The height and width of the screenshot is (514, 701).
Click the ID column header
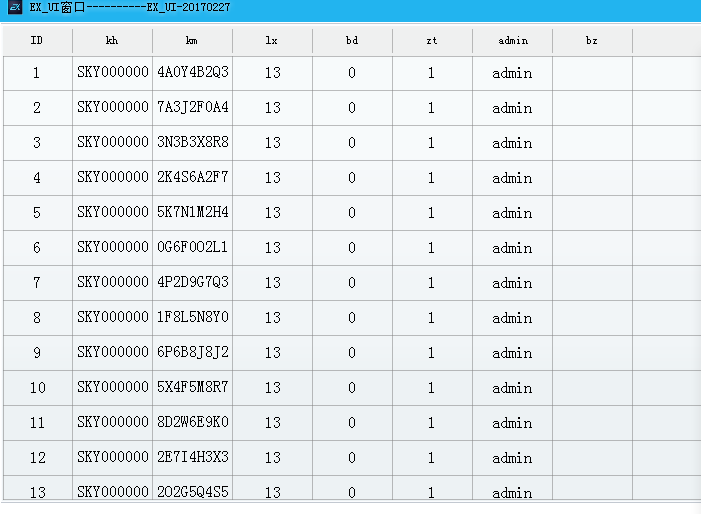coord(37,41)
